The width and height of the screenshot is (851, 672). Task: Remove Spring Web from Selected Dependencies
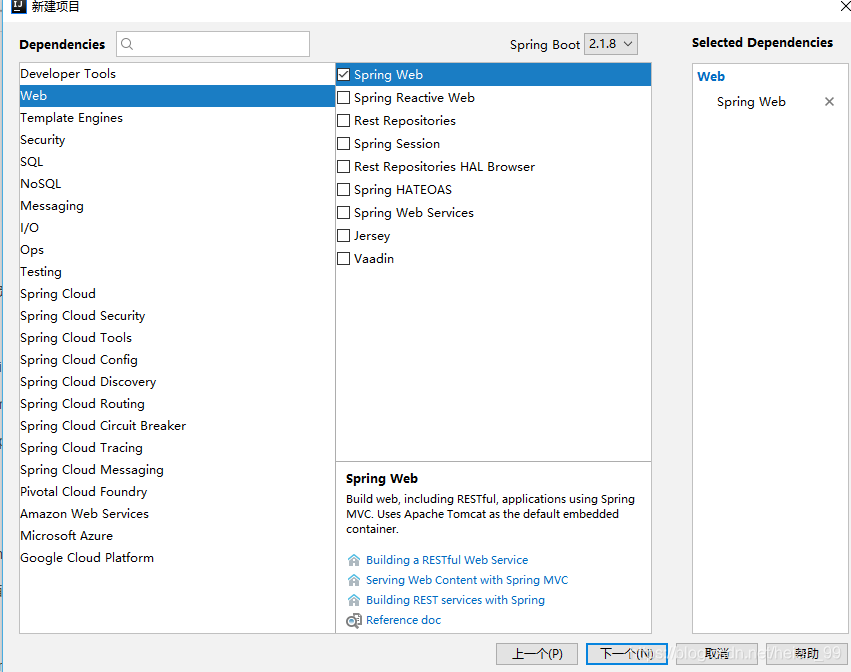click(x=829, y=102)
